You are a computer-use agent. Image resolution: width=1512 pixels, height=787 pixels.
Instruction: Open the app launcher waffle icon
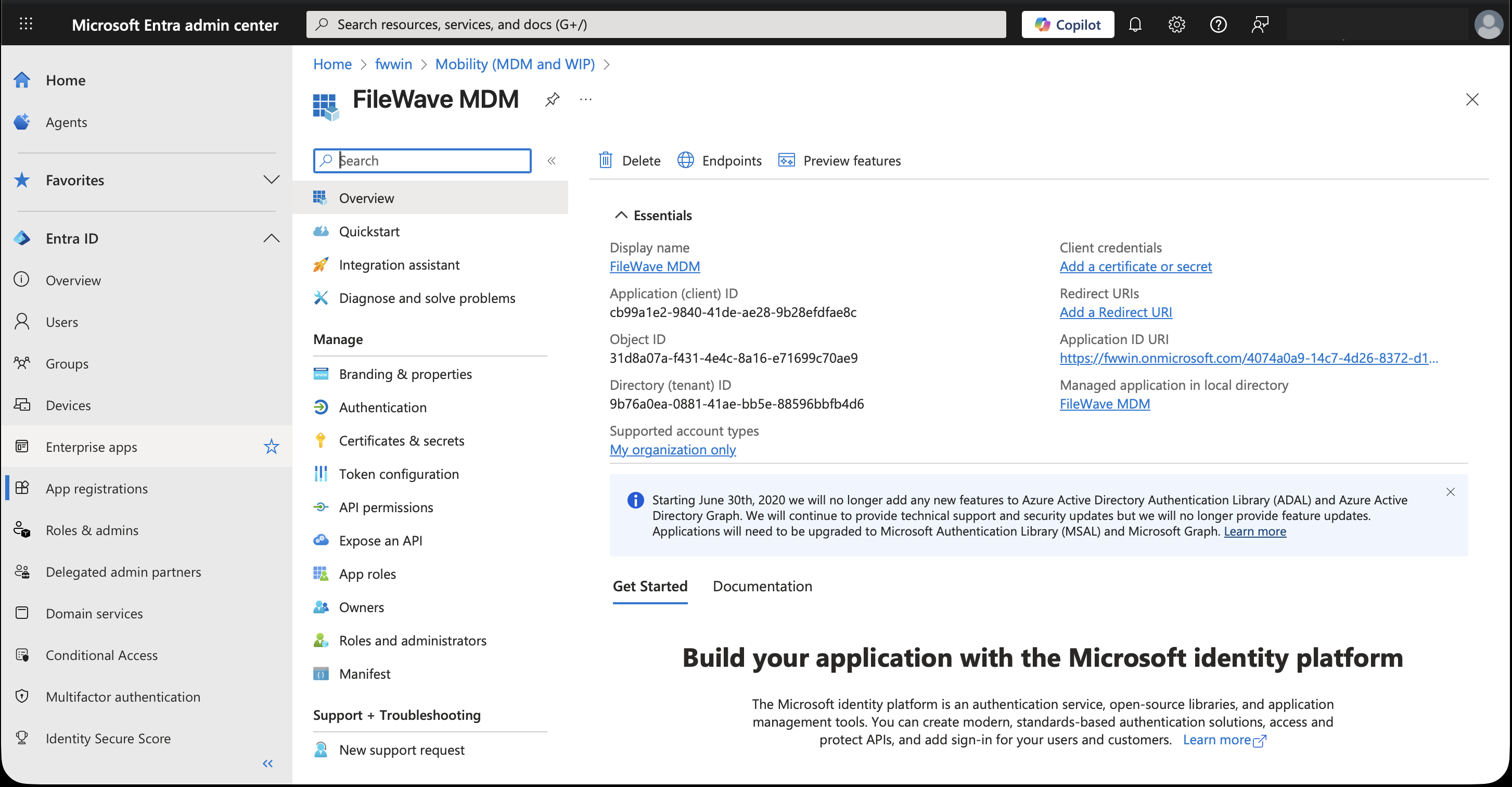(x=26, y=24)
